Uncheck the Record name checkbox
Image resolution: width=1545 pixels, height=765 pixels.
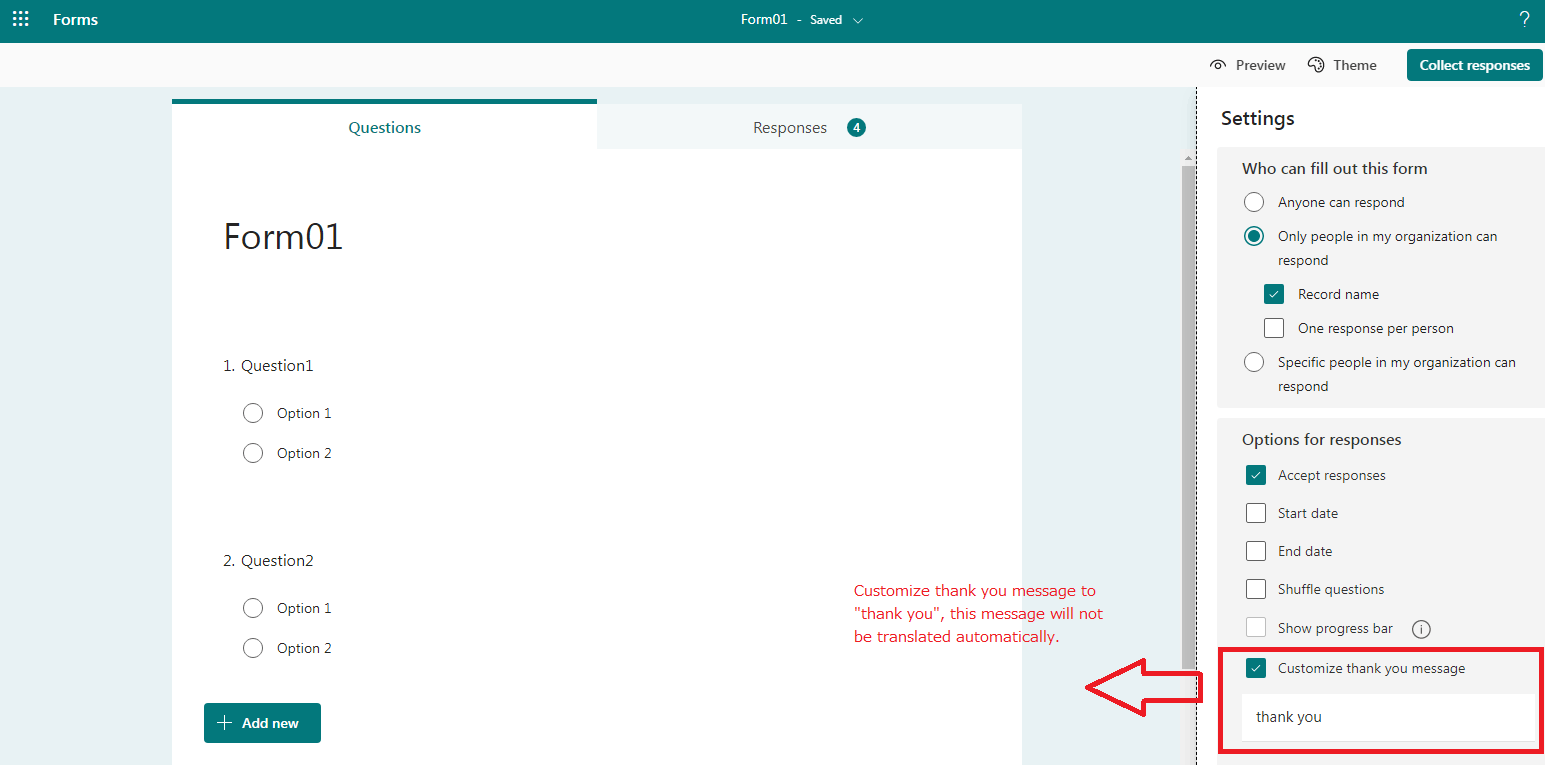pos(1274,293)
